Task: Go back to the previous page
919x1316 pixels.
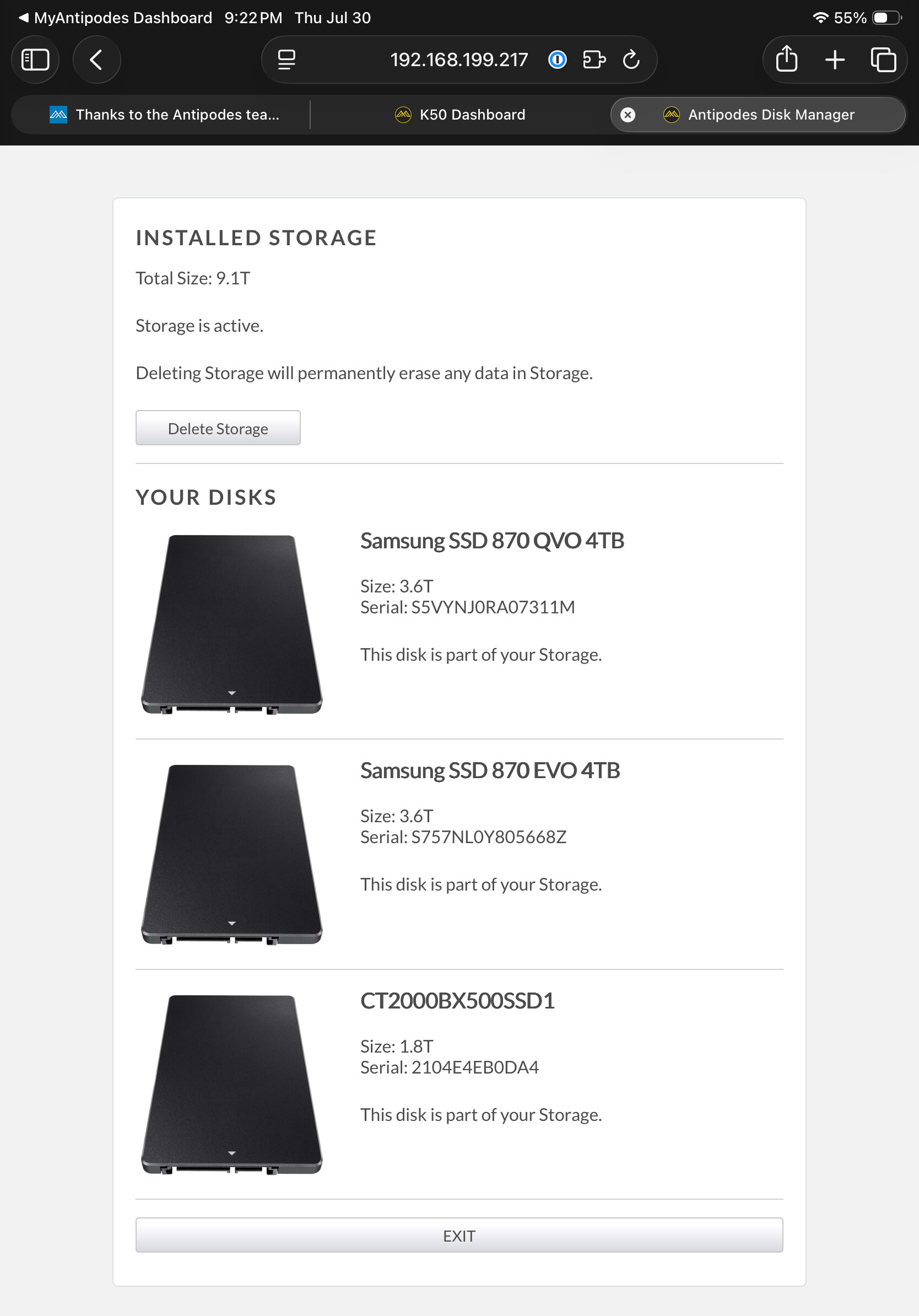Action: (x=96, y=60)
